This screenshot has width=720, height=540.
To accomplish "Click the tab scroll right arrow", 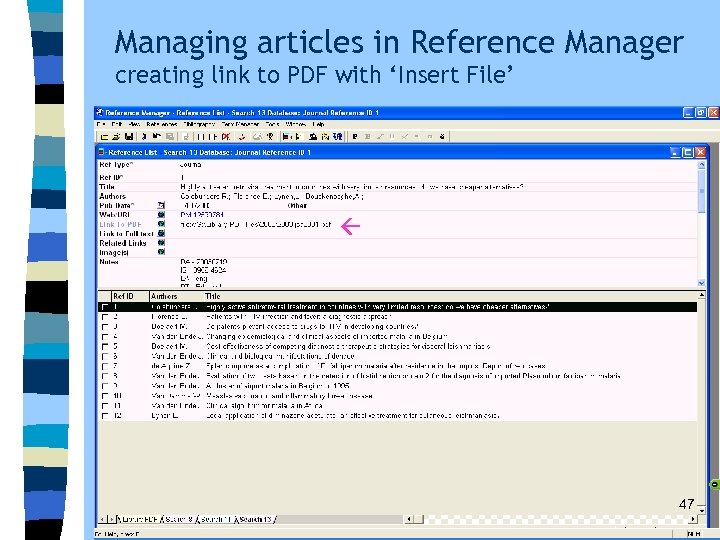I will click(x=111, y=519).
